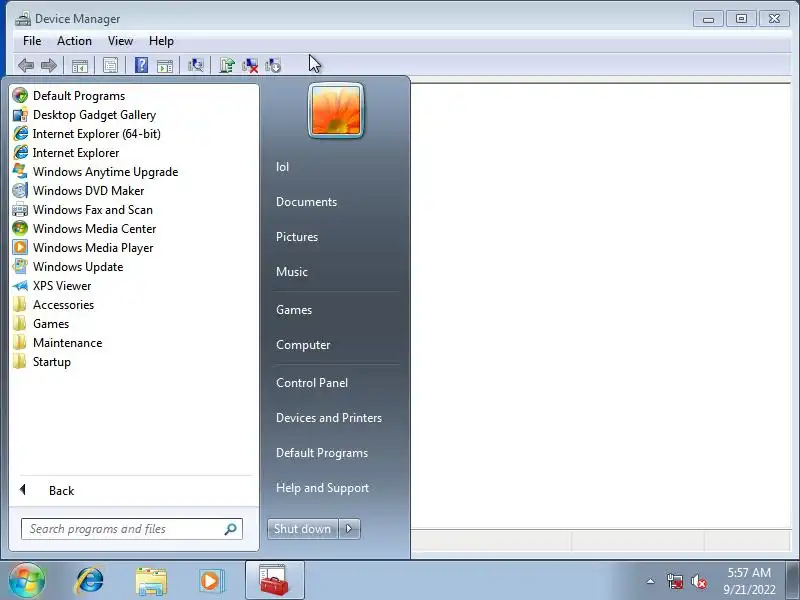The image size is (800, 600).
Task: Click the flower user account picture
Action: tap(336, 110)
